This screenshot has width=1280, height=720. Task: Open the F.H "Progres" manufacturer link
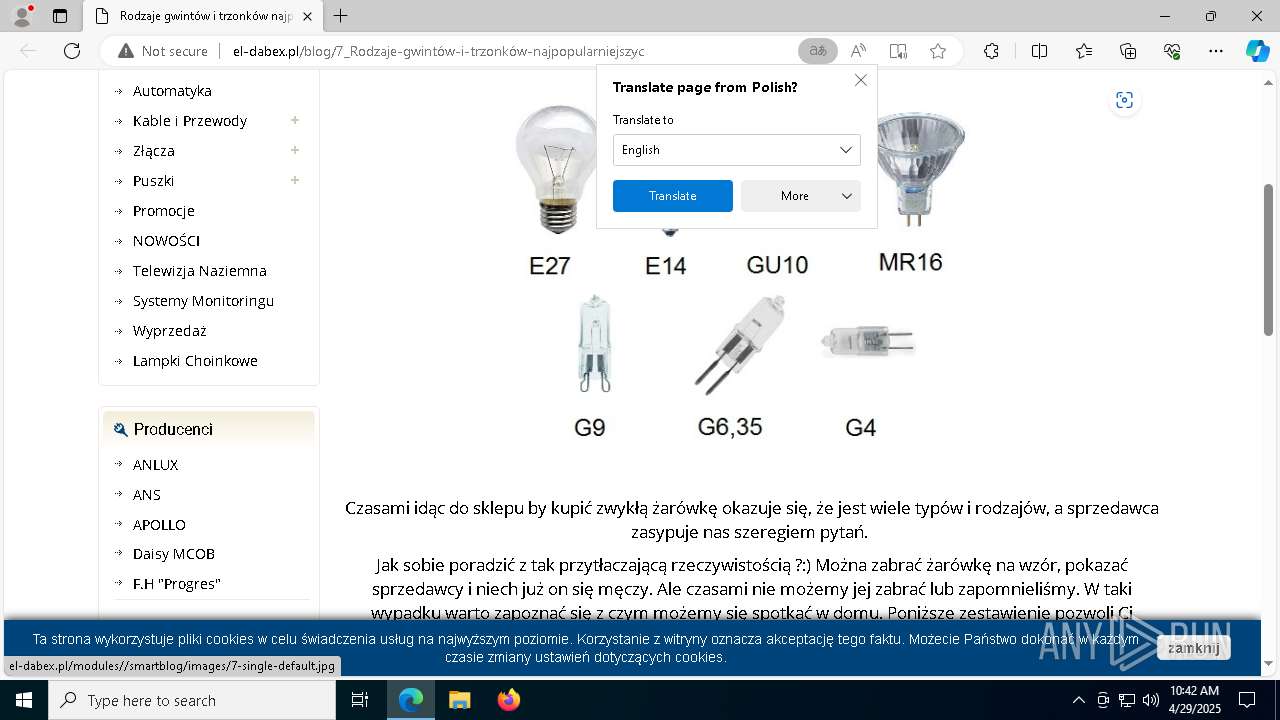tap(176, 584)
